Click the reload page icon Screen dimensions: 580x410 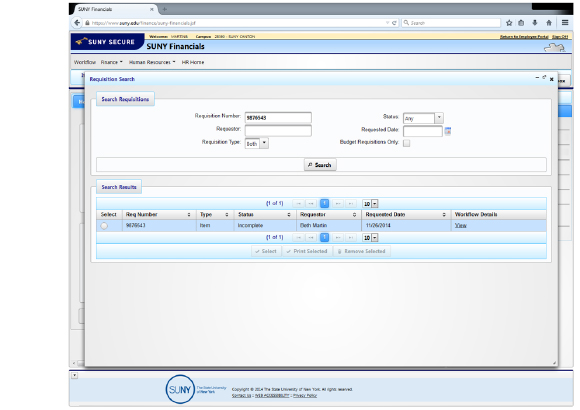(394, 23)
